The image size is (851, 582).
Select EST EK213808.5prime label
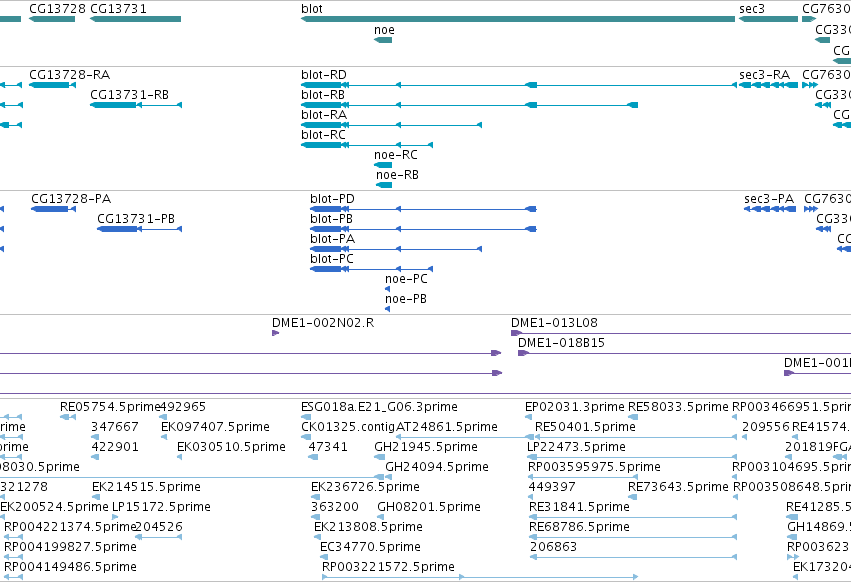tap(368, 528)
